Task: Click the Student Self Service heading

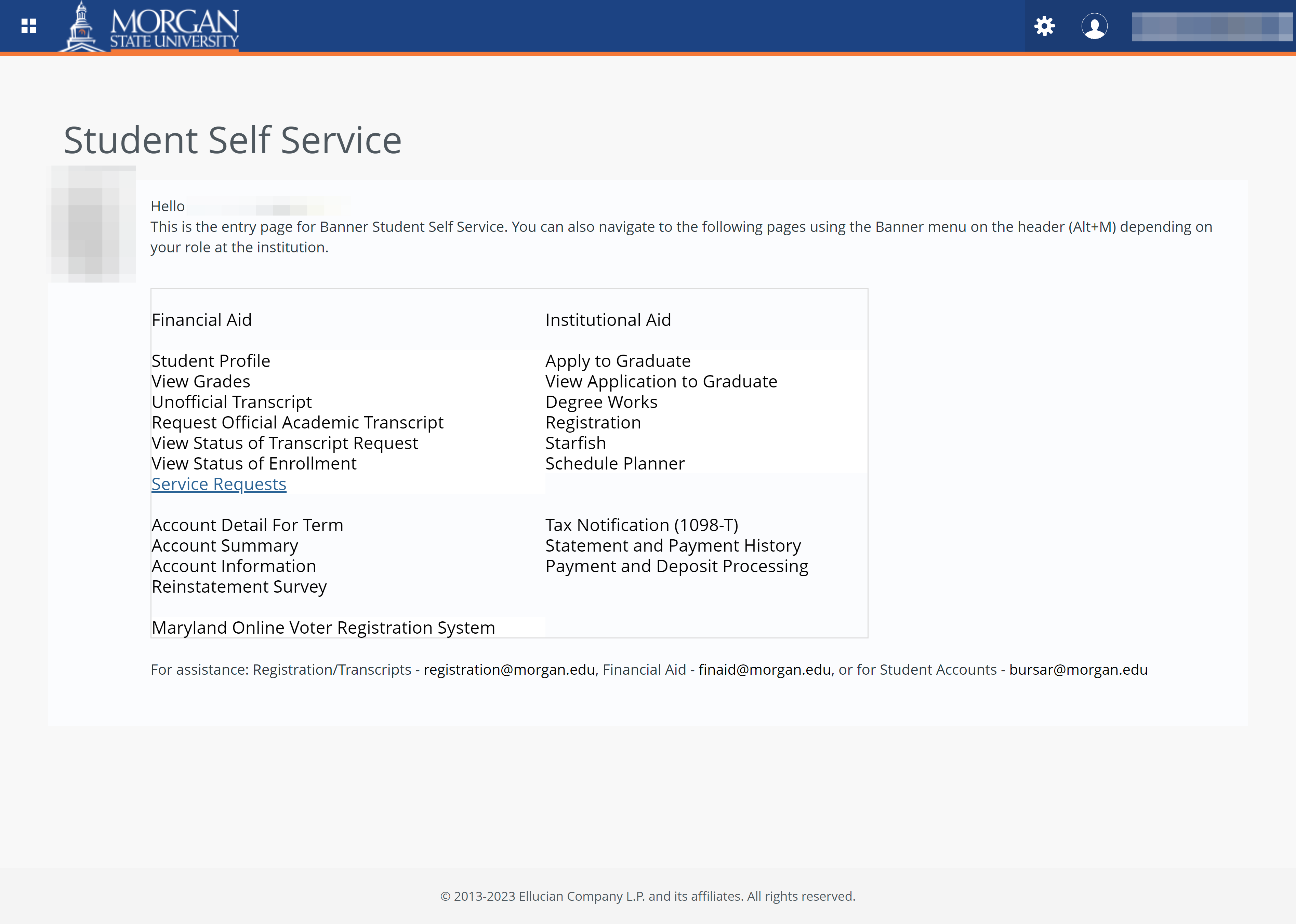Action: point(233,140)
